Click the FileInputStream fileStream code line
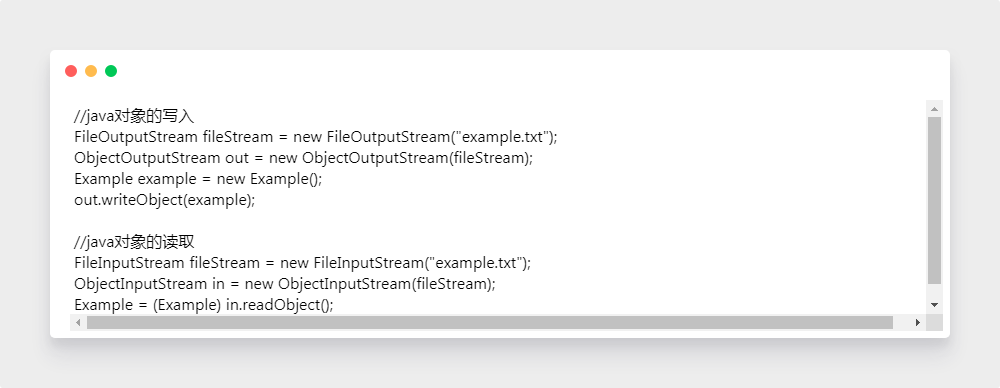 pyautogui.click(x=302, y=263)
